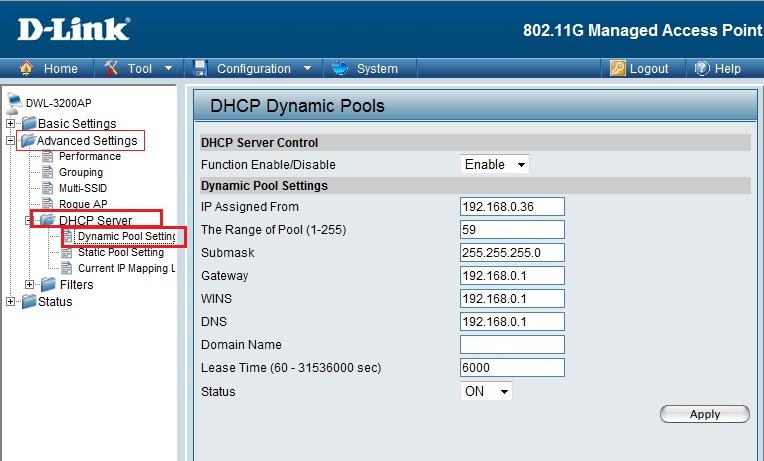
Task: Click the empty Domain Name field
Action: click(512, 345)
